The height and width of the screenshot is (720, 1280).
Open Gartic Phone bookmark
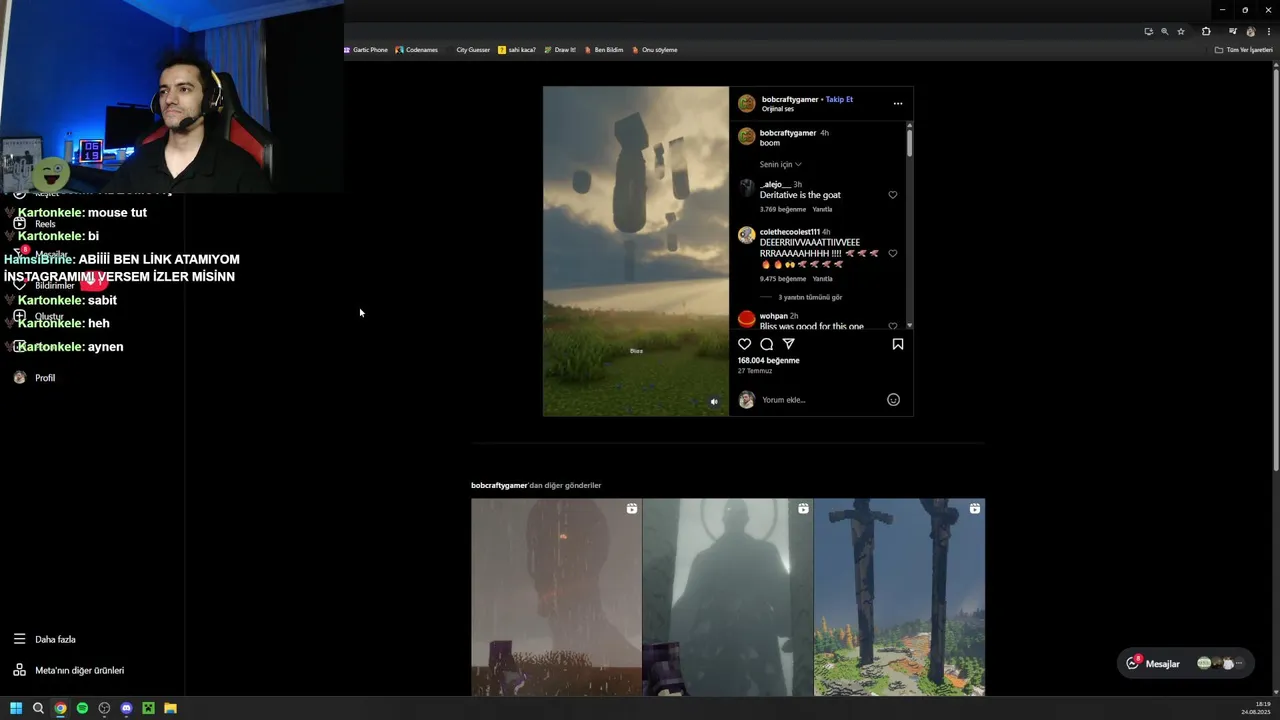pos(366,49)
